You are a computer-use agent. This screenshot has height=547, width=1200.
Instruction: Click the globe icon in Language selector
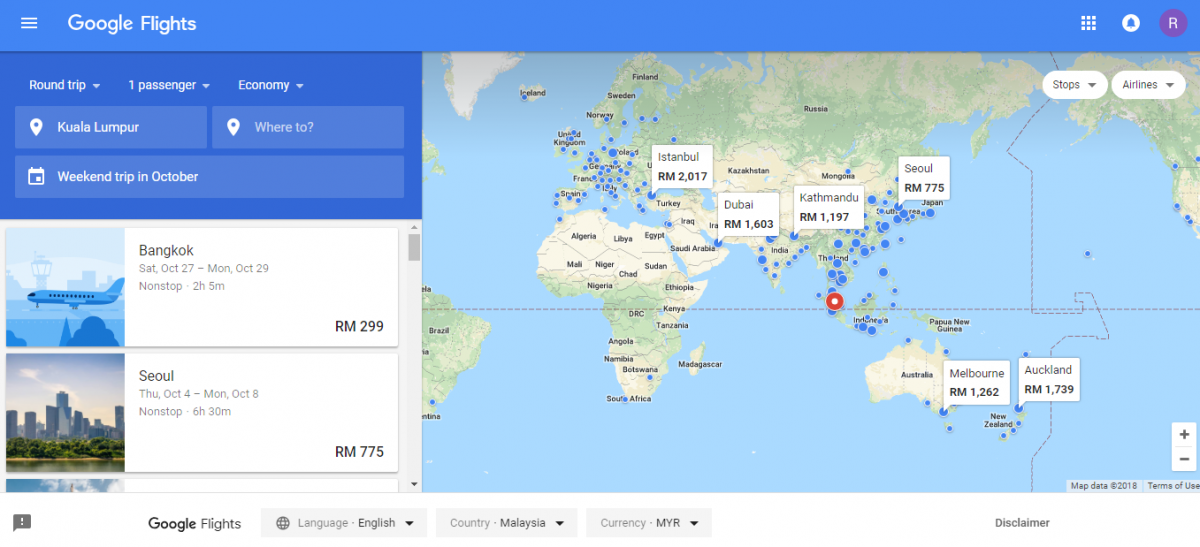point(283,523)
